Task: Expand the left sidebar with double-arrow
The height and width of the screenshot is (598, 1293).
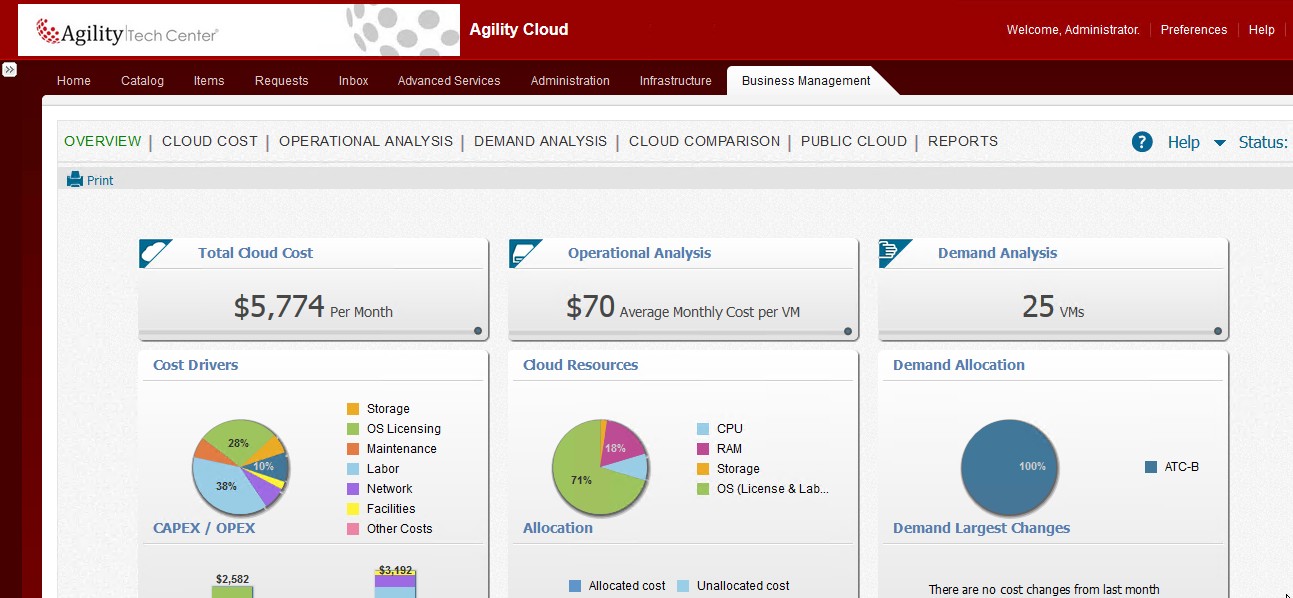Action: point(9,69)
